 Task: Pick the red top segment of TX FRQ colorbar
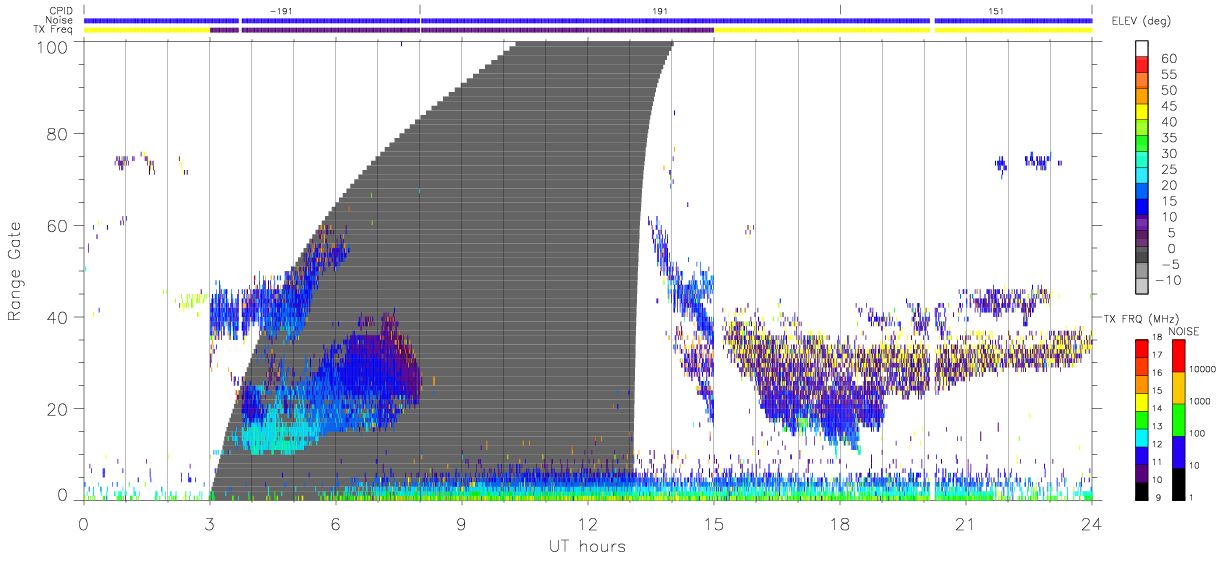click(x=1143, y=349)
